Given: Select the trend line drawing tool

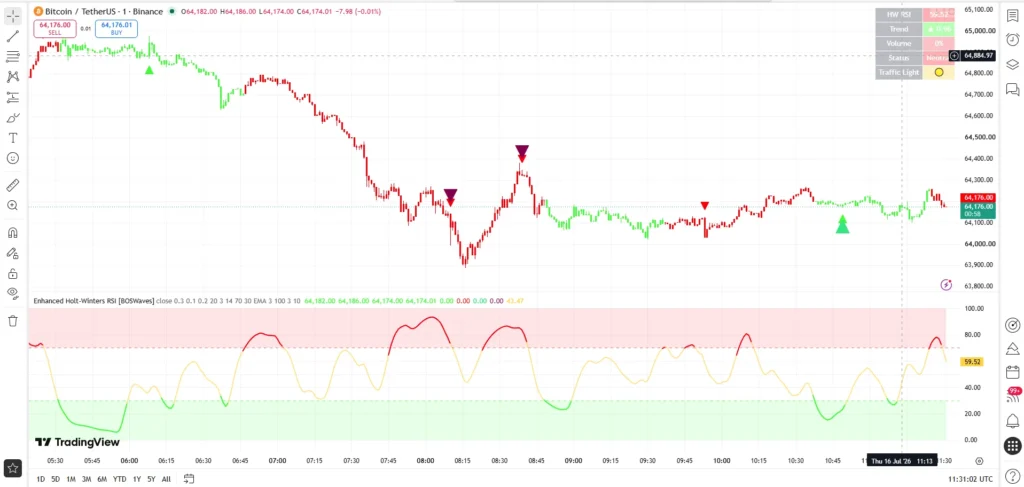Looking at the screenshot, I should [12, 36].
